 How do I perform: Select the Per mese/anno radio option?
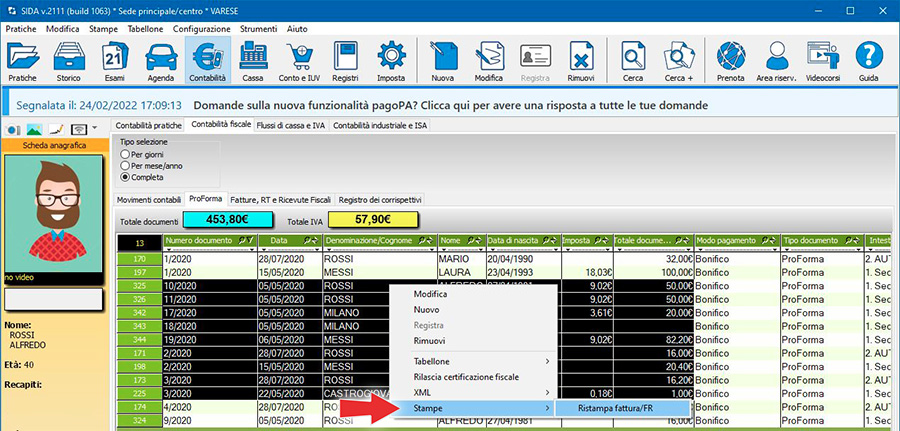pyautogui.click(x=125, y=166)
